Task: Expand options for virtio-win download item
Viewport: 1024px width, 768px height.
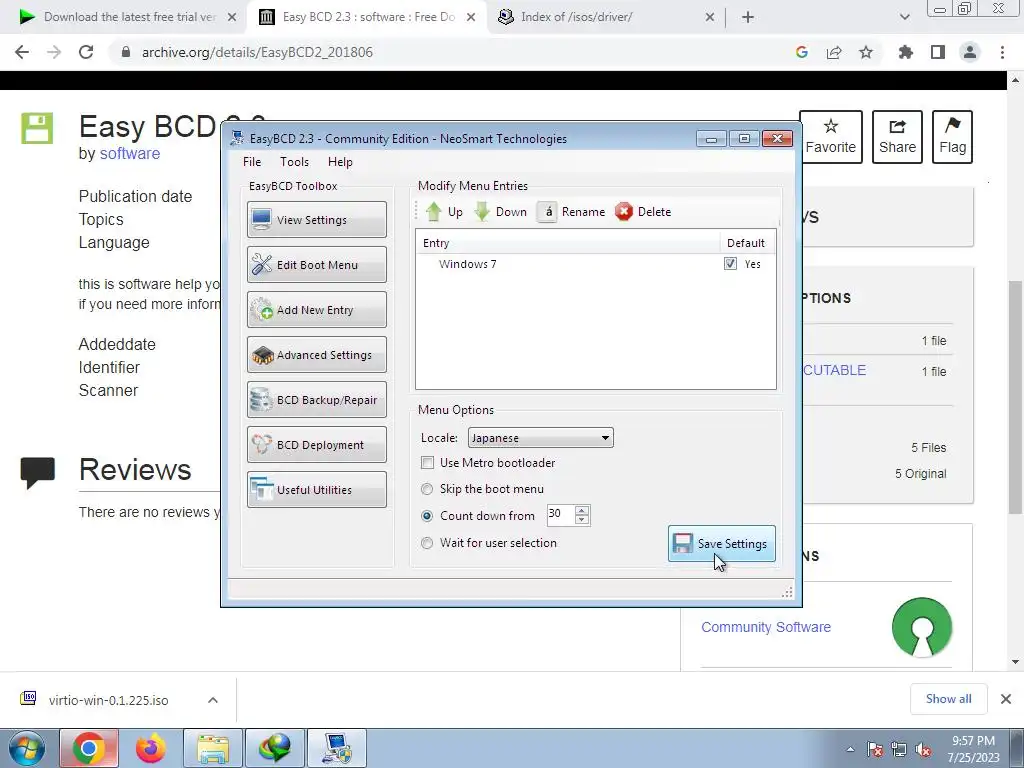Action: point(213,700)
